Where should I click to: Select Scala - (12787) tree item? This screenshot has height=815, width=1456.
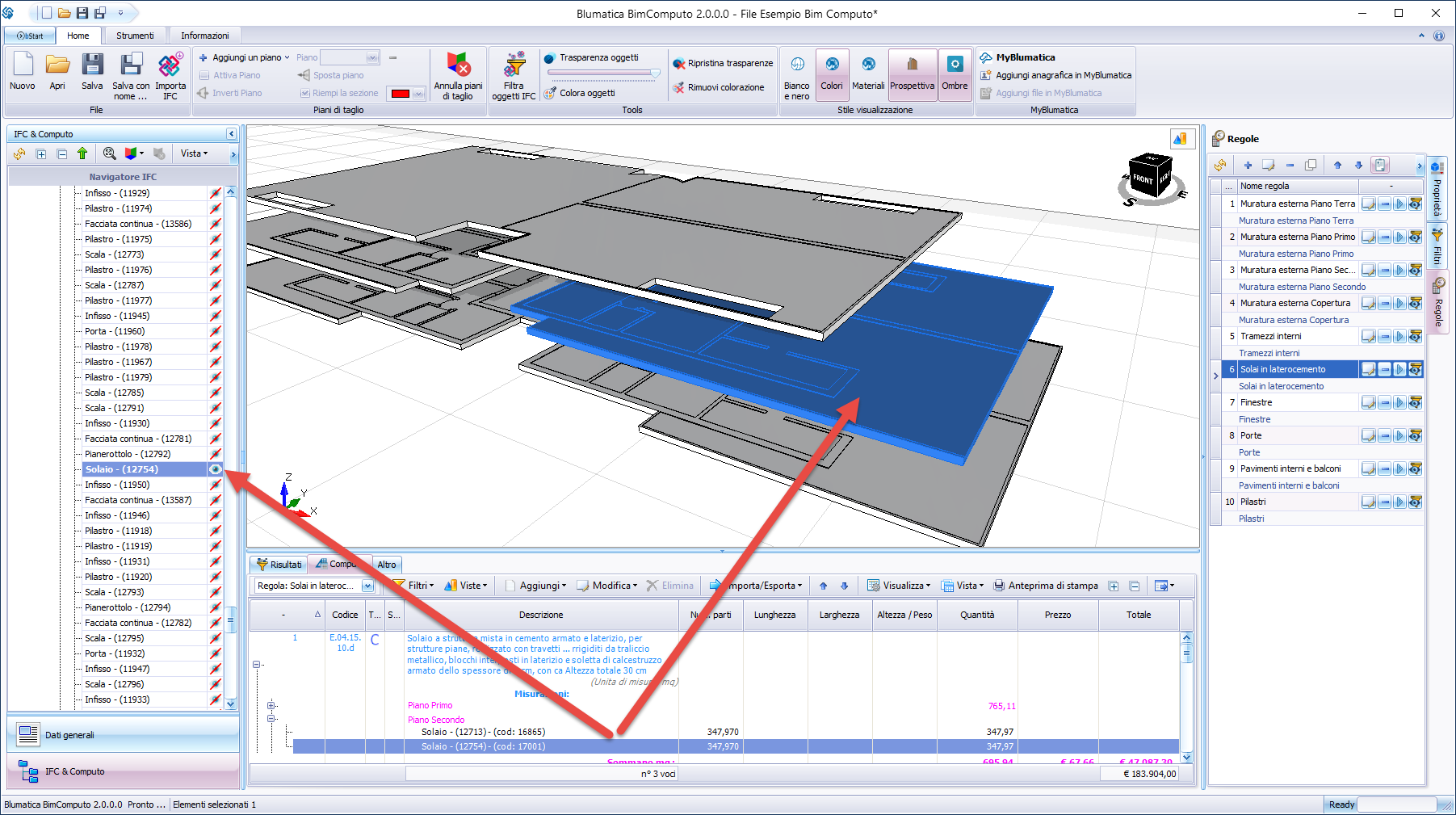click(x=114, y=285)
